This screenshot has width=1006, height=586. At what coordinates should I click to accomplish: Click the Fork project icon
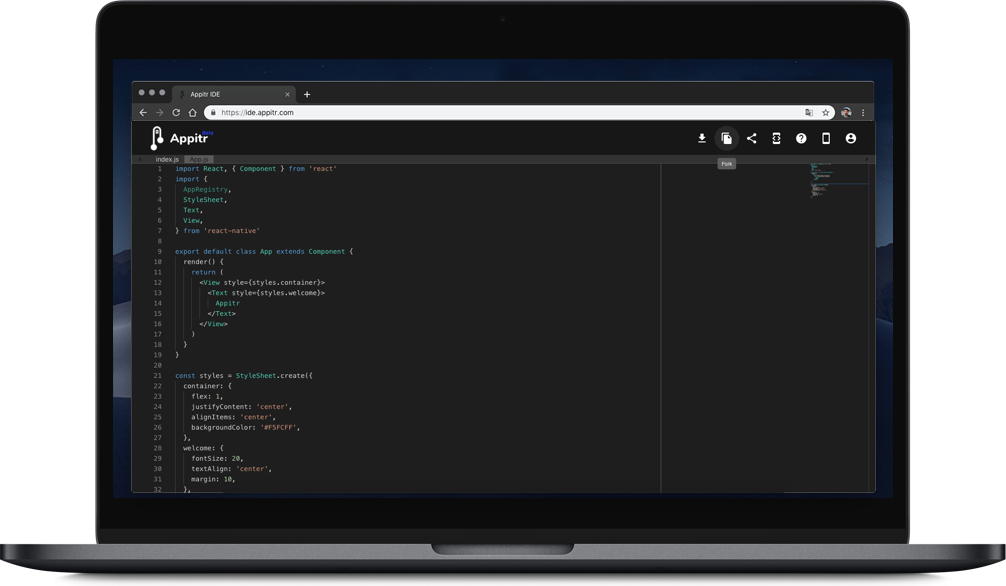[x=726, y=138]
